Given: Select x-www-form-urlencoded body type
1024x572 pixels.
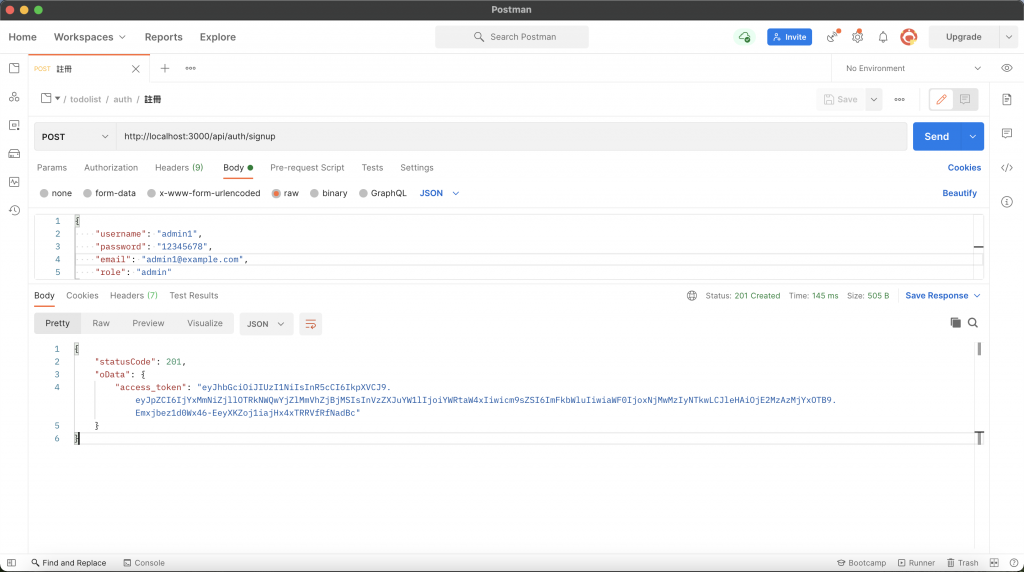Looking at the screenshot, I should click(x=151, y=193).
